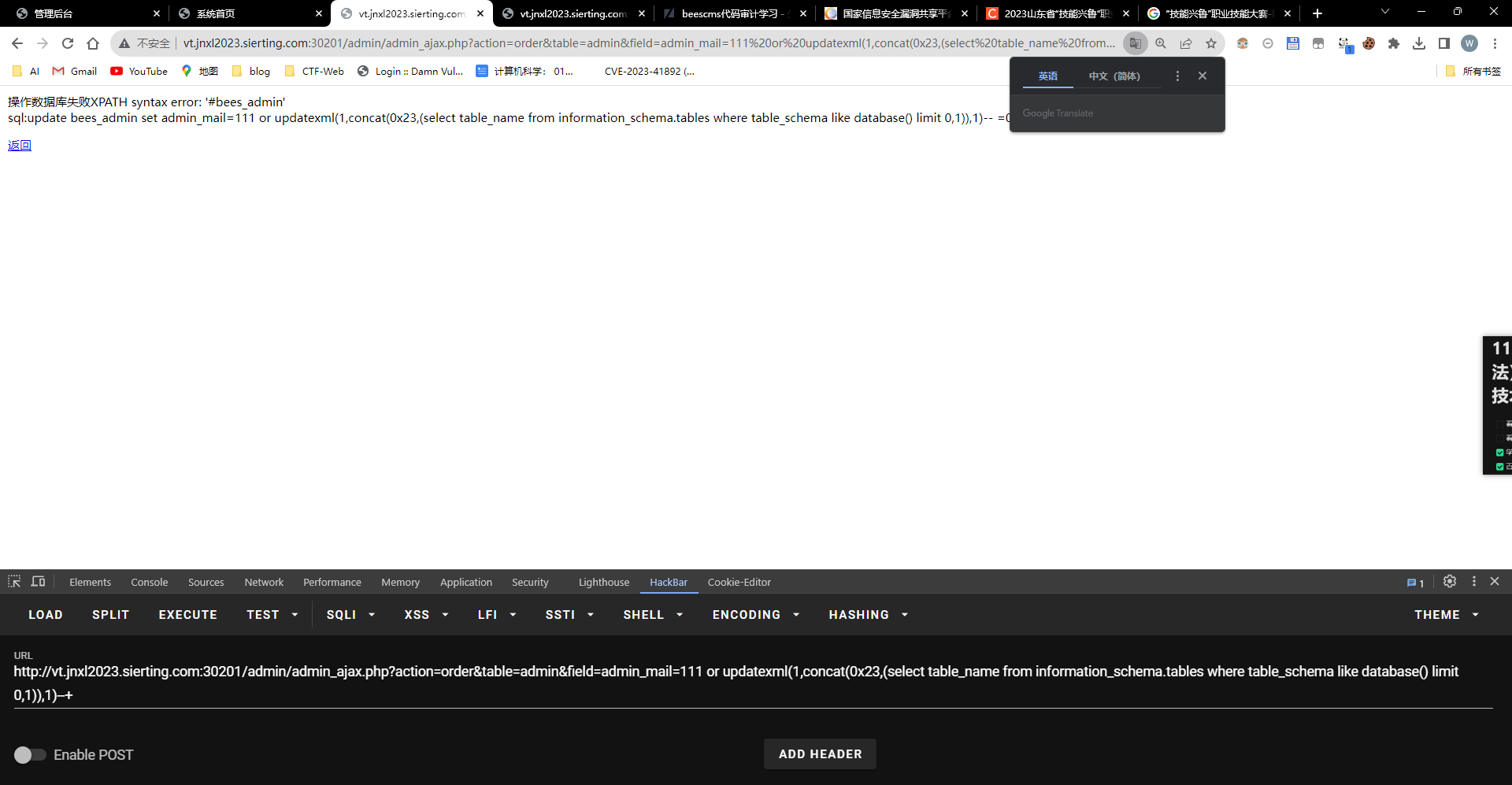Close the Google Translate popup

(x=1203, y=76)
